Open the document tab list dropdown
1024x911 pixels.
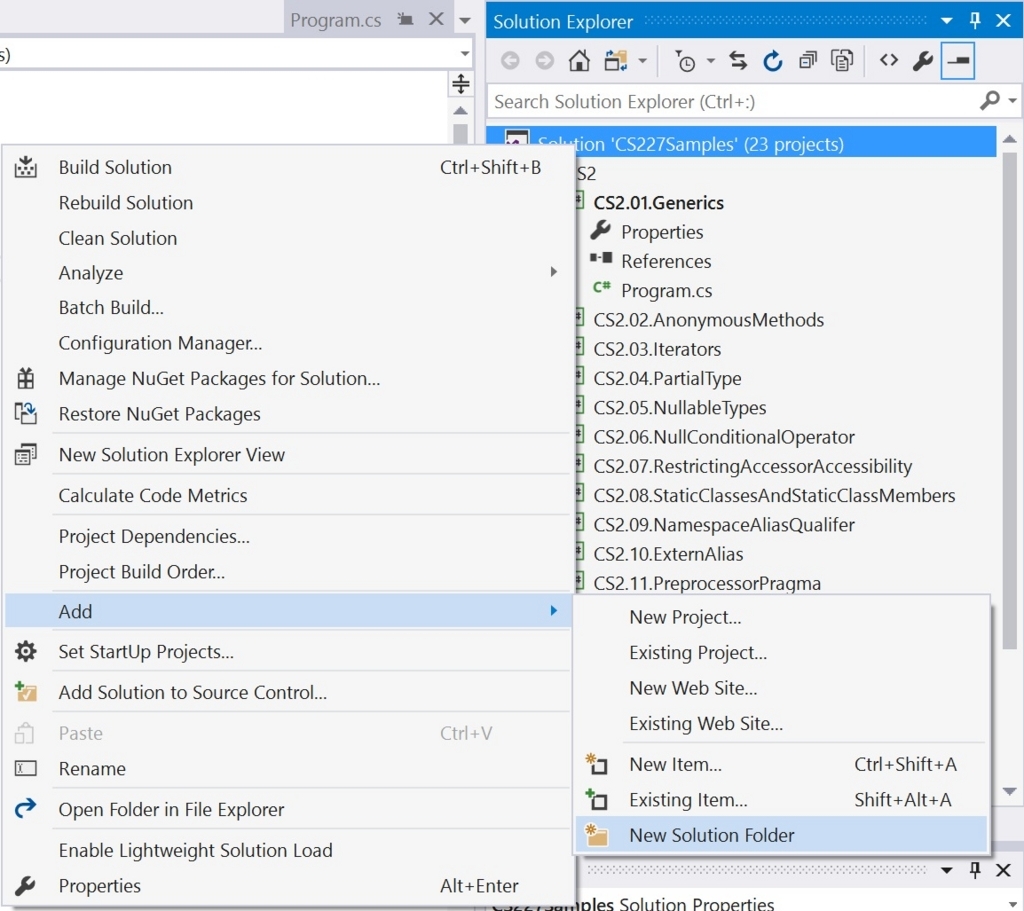coord(465,20)
